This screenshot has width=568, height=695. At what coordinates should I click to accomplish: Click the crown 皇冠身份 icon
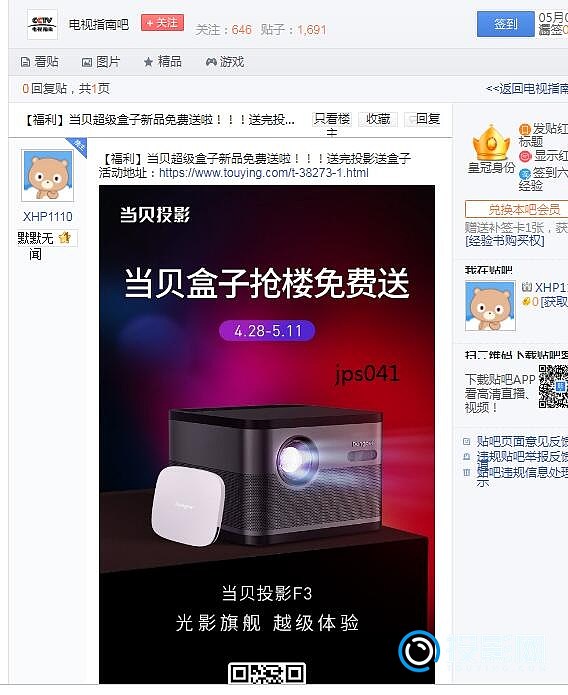491,144
